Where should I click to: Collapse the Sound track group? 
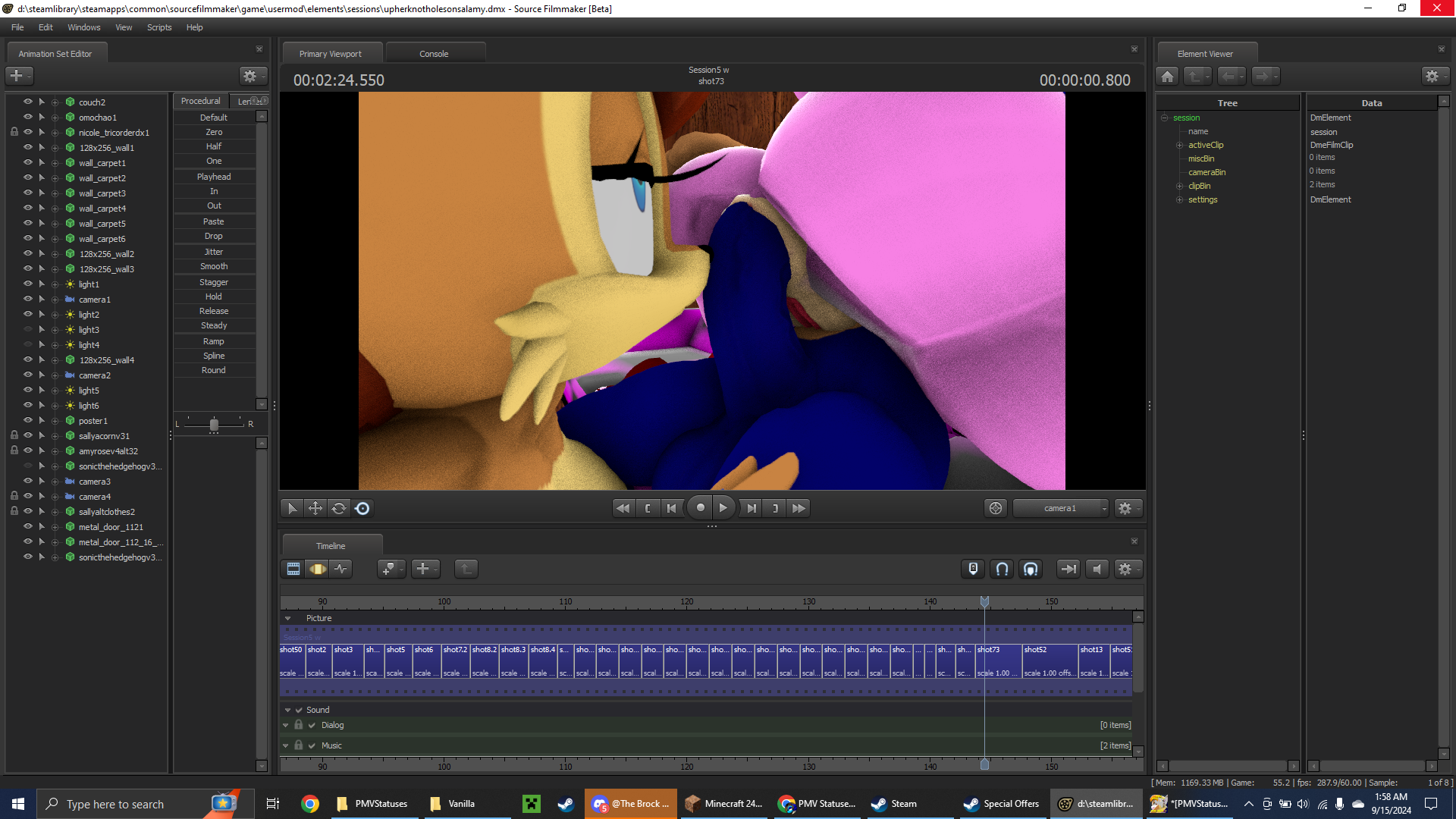[288, 711]
